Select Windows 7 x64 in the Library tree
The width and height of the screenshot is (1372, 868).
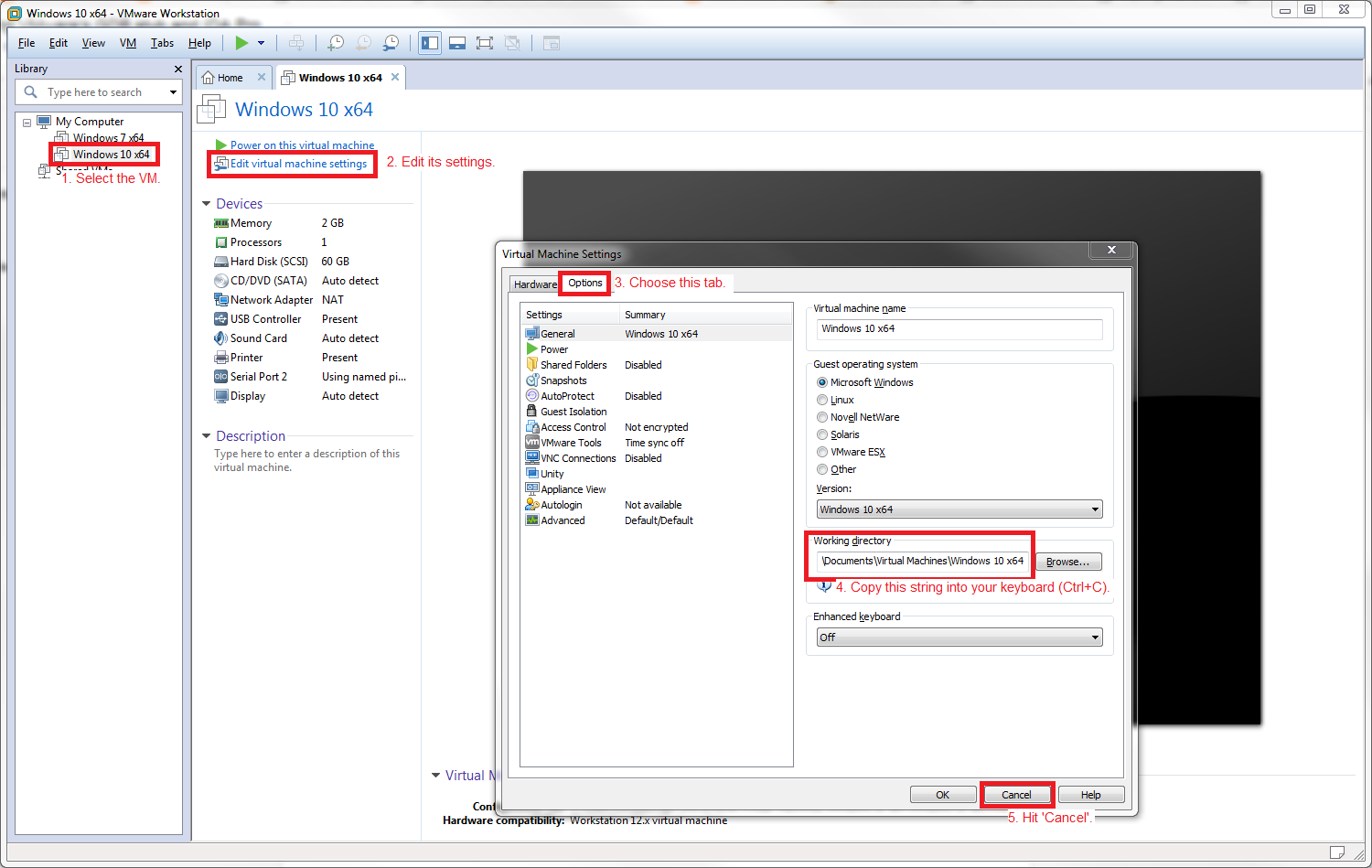(108, 138)
